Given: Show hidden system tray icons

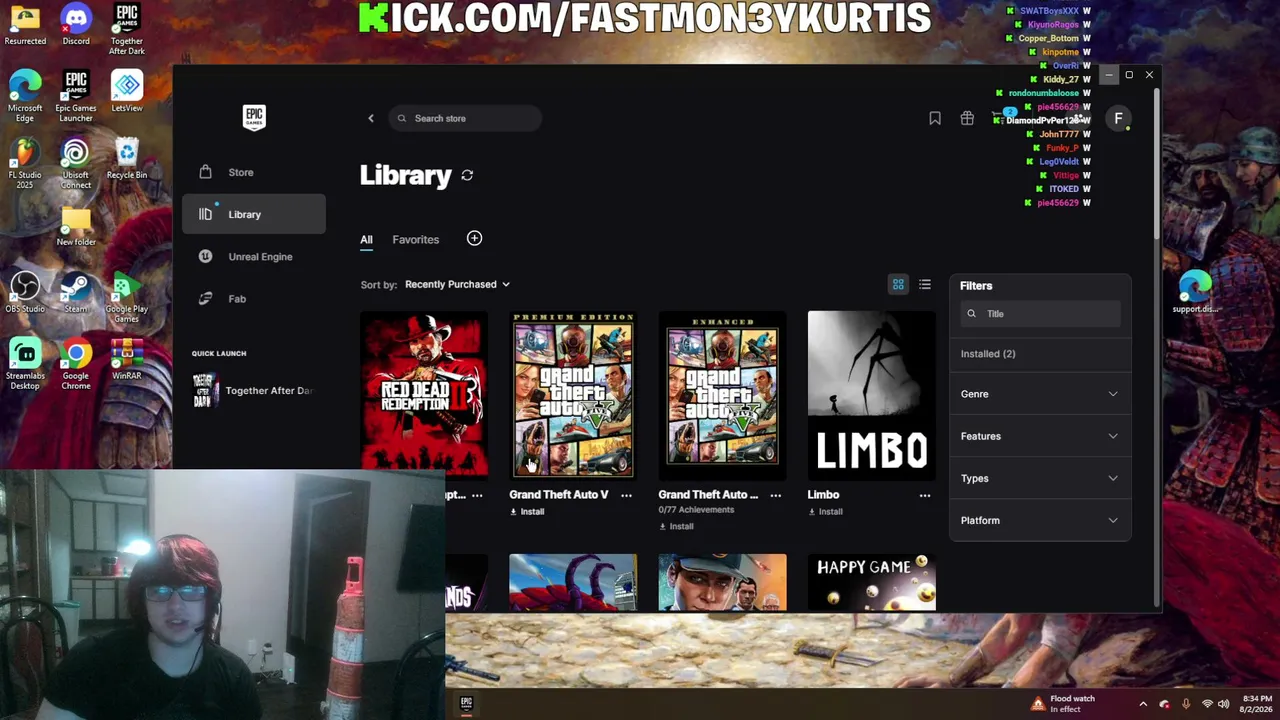Looking at the screenshot, I should [1143, 704].
